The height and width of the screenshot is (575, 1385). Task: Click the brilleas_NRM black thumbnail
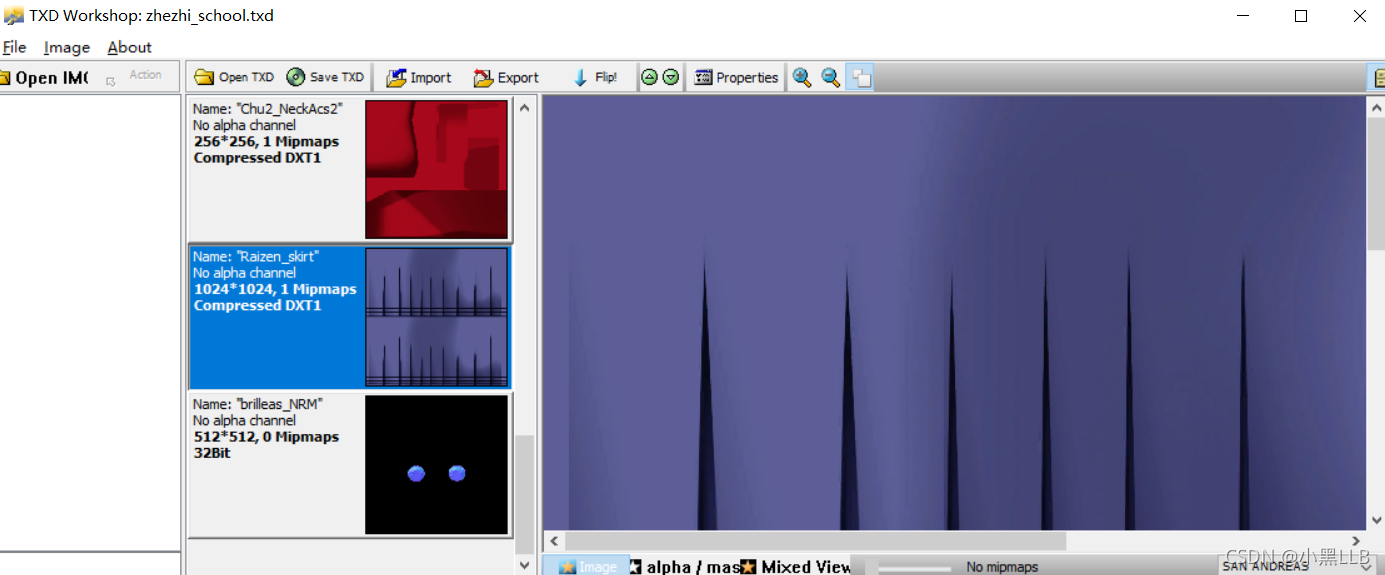[x=437, y=465]
